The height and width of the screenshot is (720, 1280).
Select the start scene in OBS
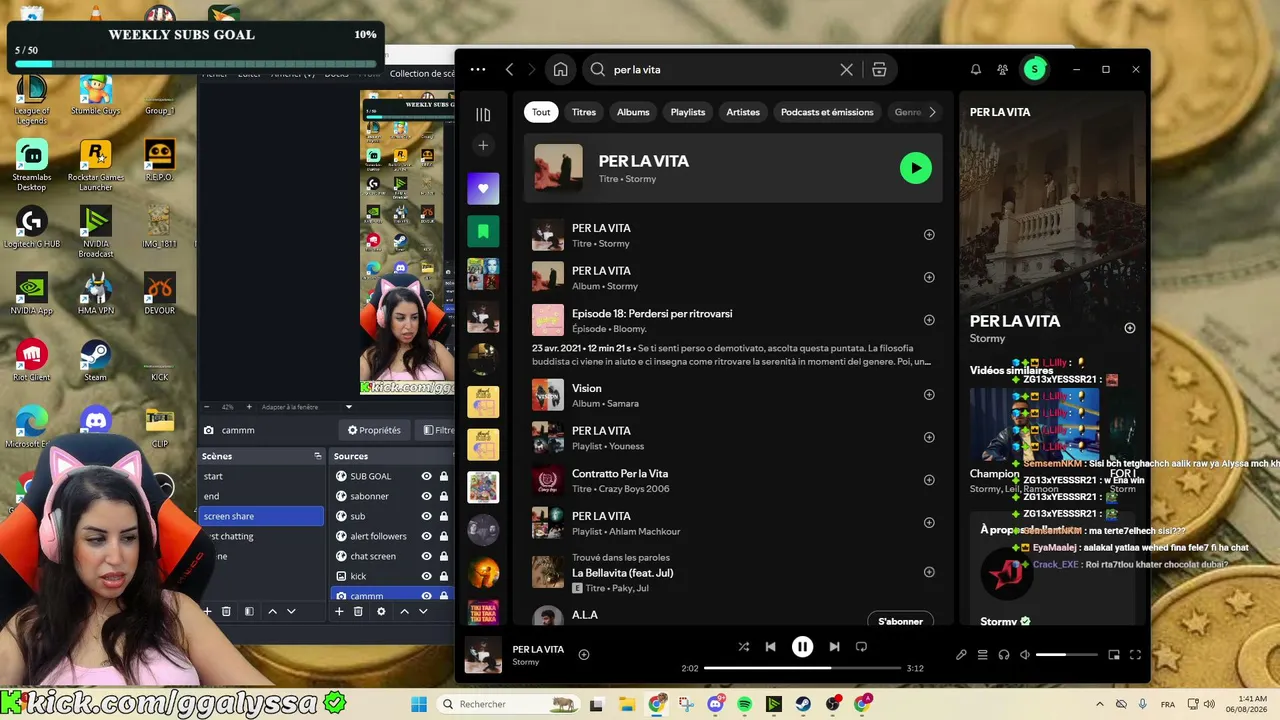point(262,476)
